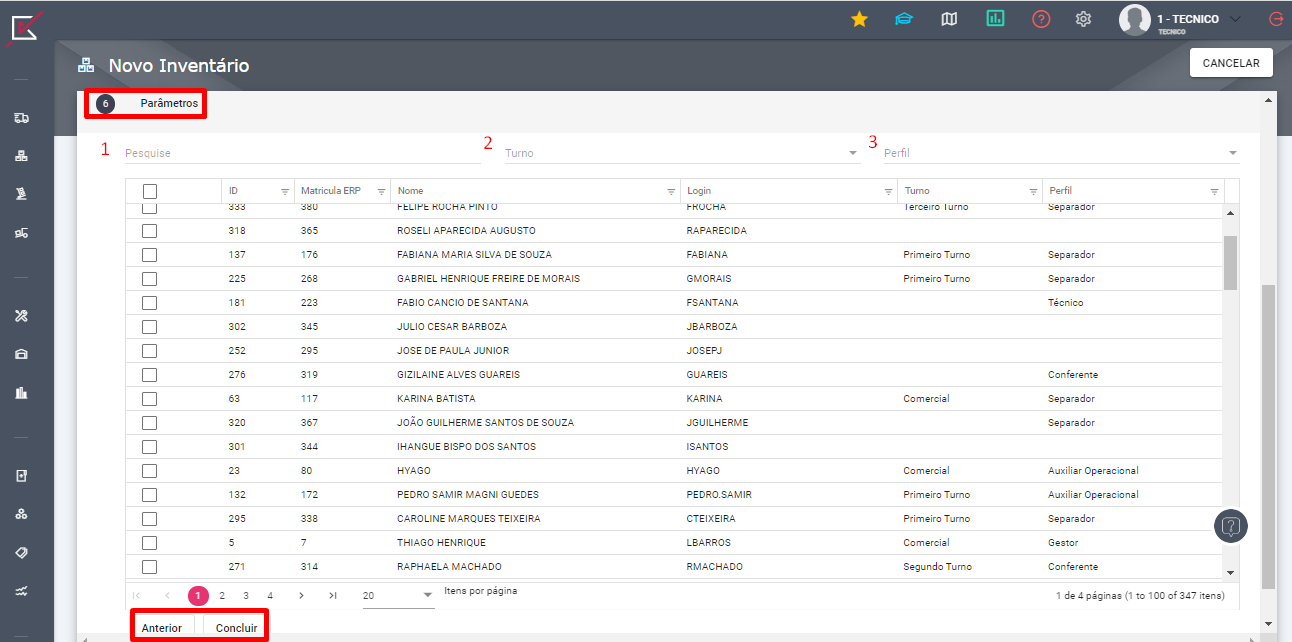Check the box for ROSELI APARECIDA AUGUSTO
Image resolution: width=1292 pixels, height=642 pixels.
(x=149, y=231)
